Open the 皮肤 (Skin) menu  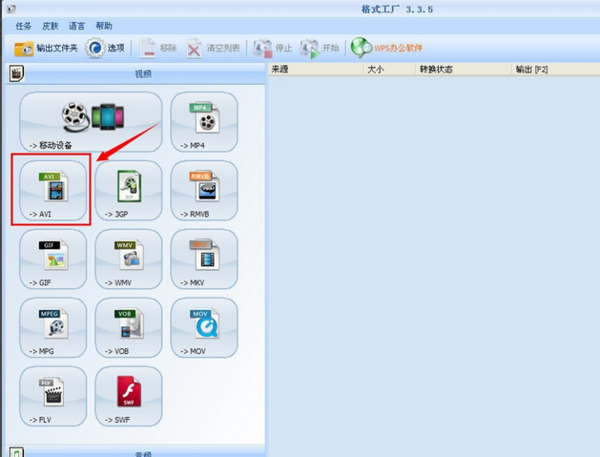pos(50,25)
